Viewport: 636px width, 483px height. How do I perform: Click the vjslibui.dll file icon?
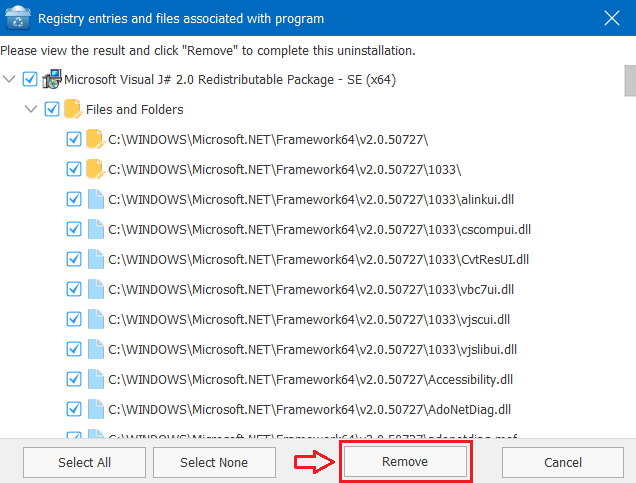point(96,349)
